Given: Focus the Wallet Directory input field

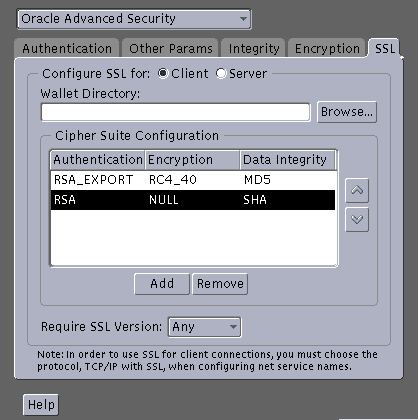Looking at the screenshot, I should (176, 112).
